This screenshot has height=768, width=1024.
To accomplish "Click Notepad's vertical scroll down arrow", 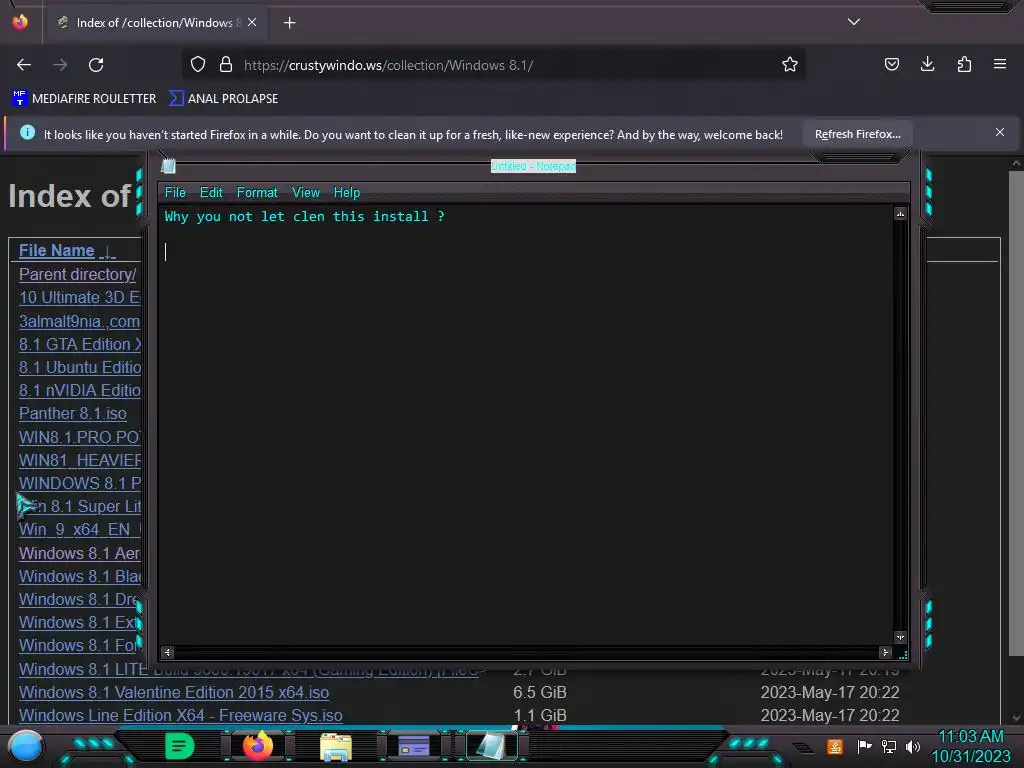I will coord(900,637).
